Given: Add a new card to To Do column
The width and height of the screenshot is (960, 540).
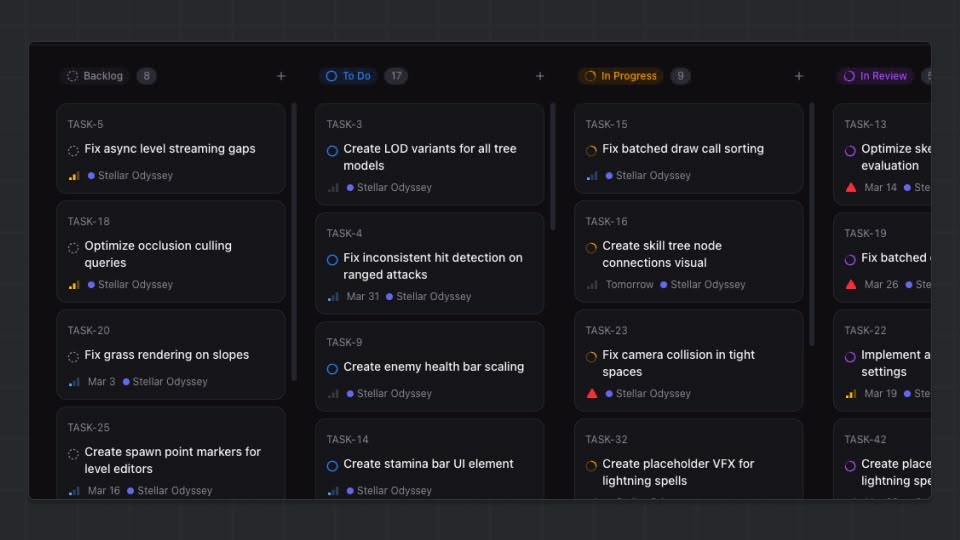Looking at the screenshot, I should pos(539,76).
